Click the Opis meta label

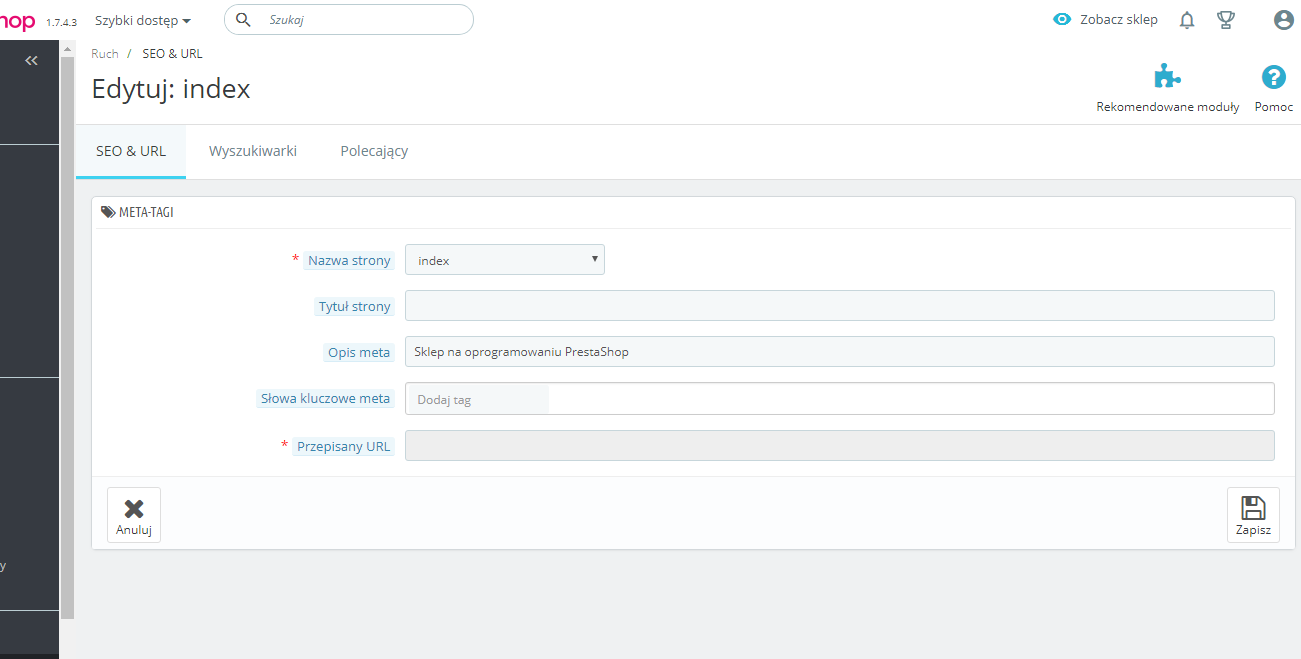tap(359, 353)
